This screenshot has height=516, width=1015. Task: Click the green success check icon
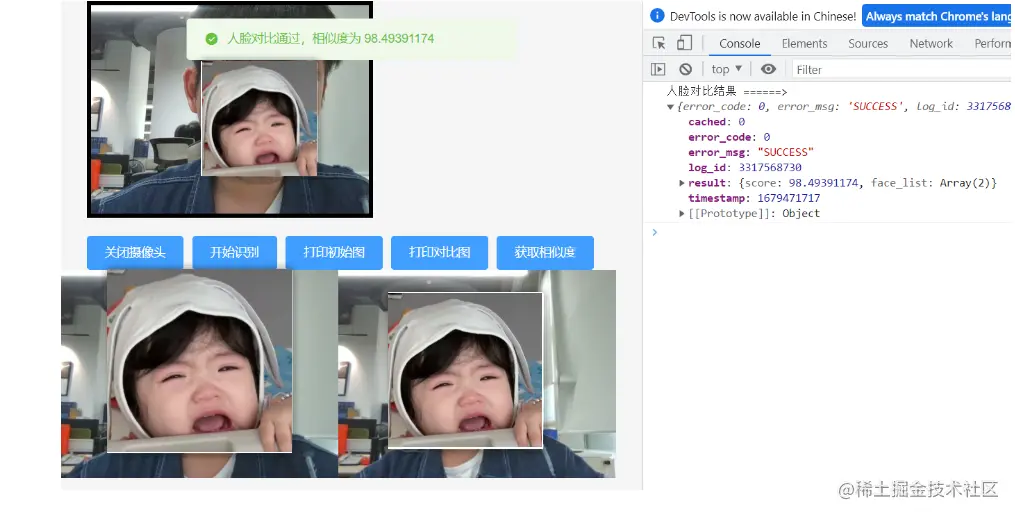[212, 39]
